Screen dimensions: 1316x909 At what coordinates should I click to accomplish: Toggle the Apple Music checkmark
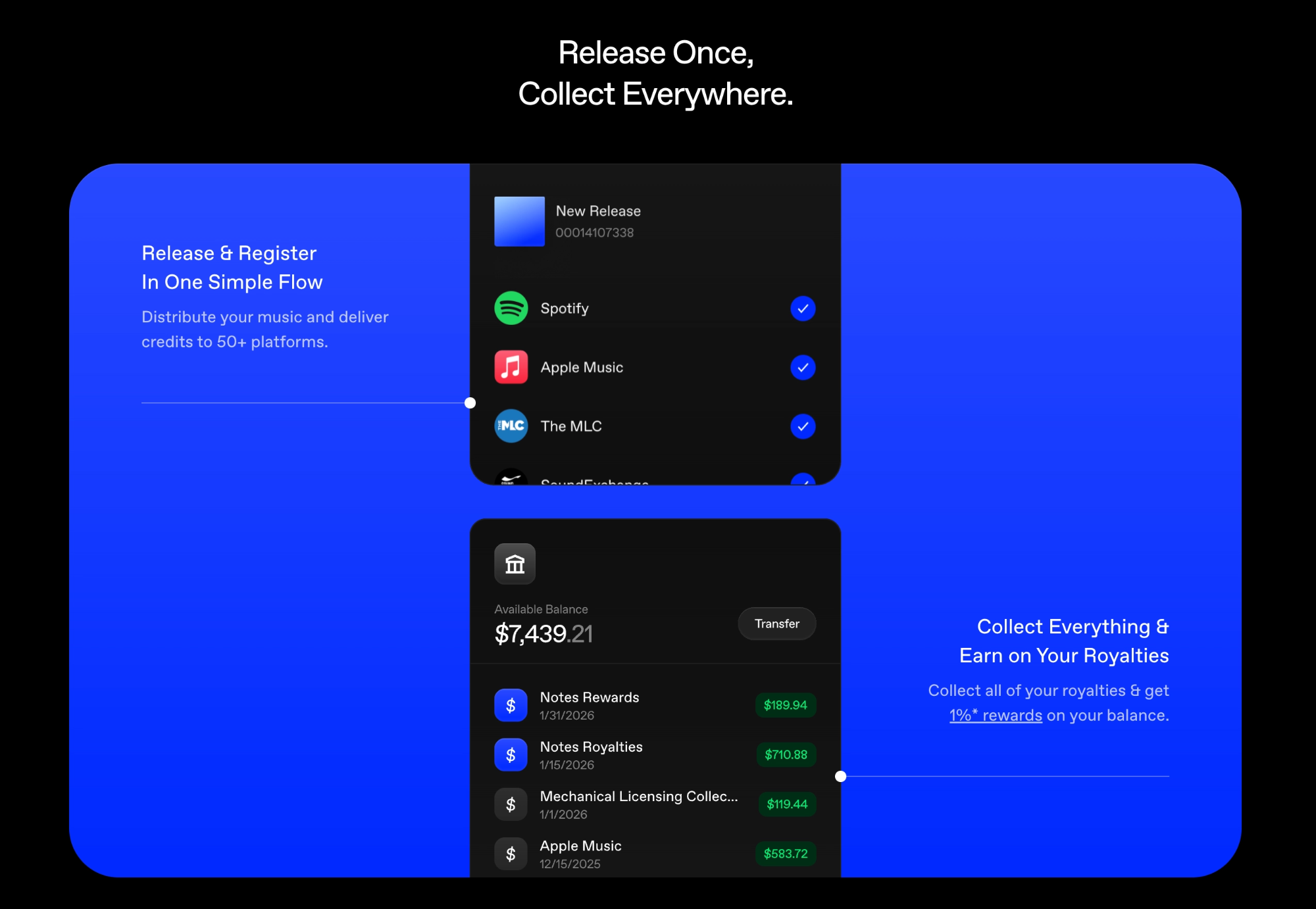(803, 368)
